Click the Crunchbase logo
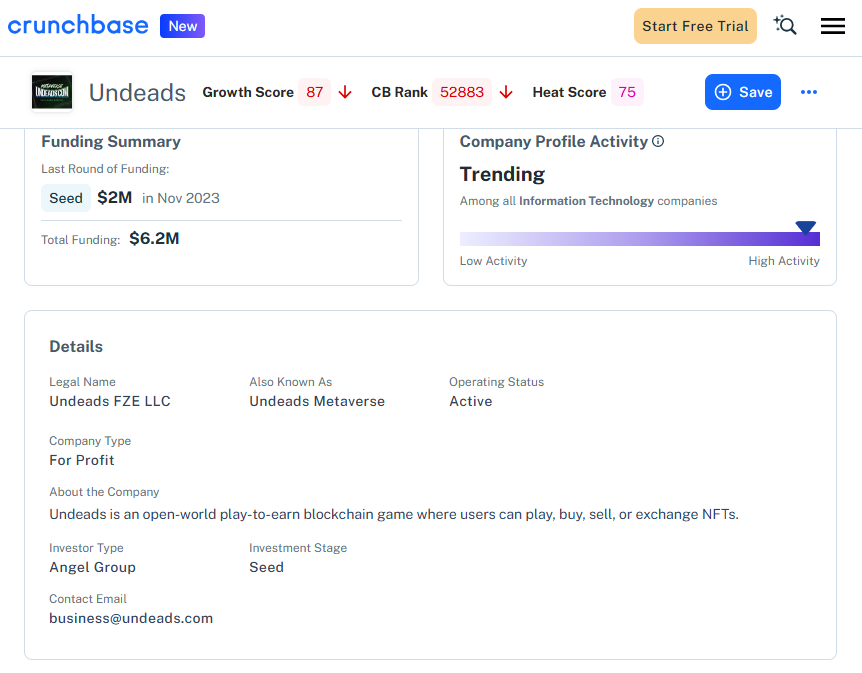862x673 pixels. 78,25
